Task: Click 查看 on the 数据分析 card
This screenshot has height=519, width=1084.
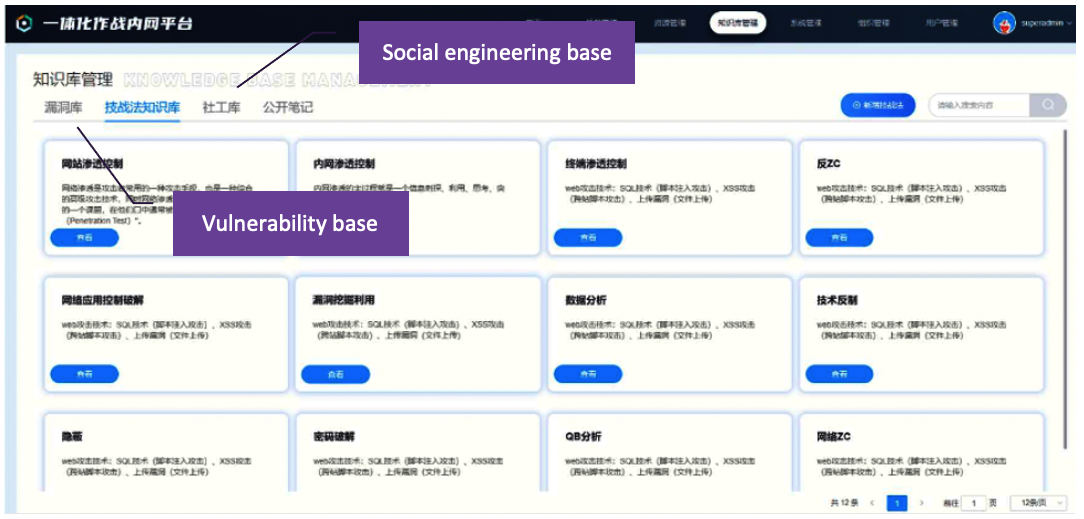Action: tap(588, 374)
